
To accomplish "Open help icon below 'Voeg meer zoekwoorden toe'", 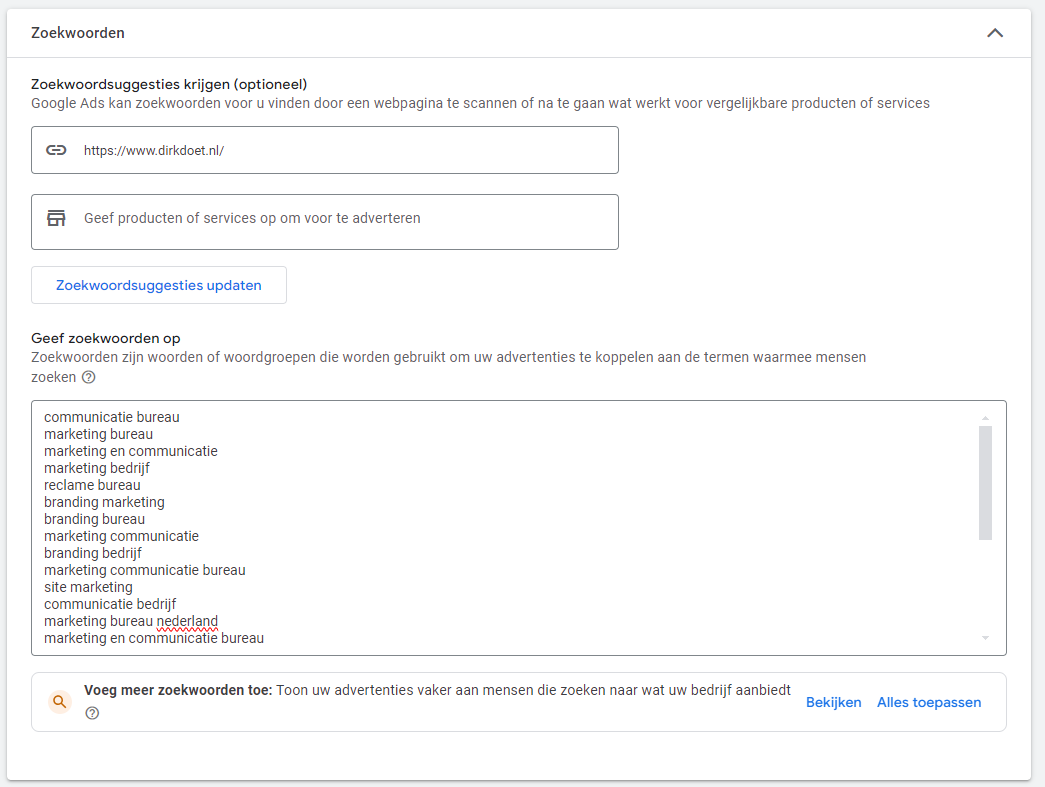I will 92,713.
